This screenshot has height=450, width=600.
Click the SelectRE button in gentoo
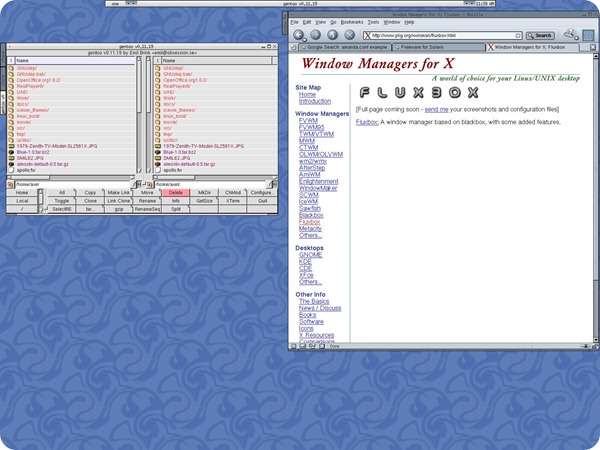(62, 209)
